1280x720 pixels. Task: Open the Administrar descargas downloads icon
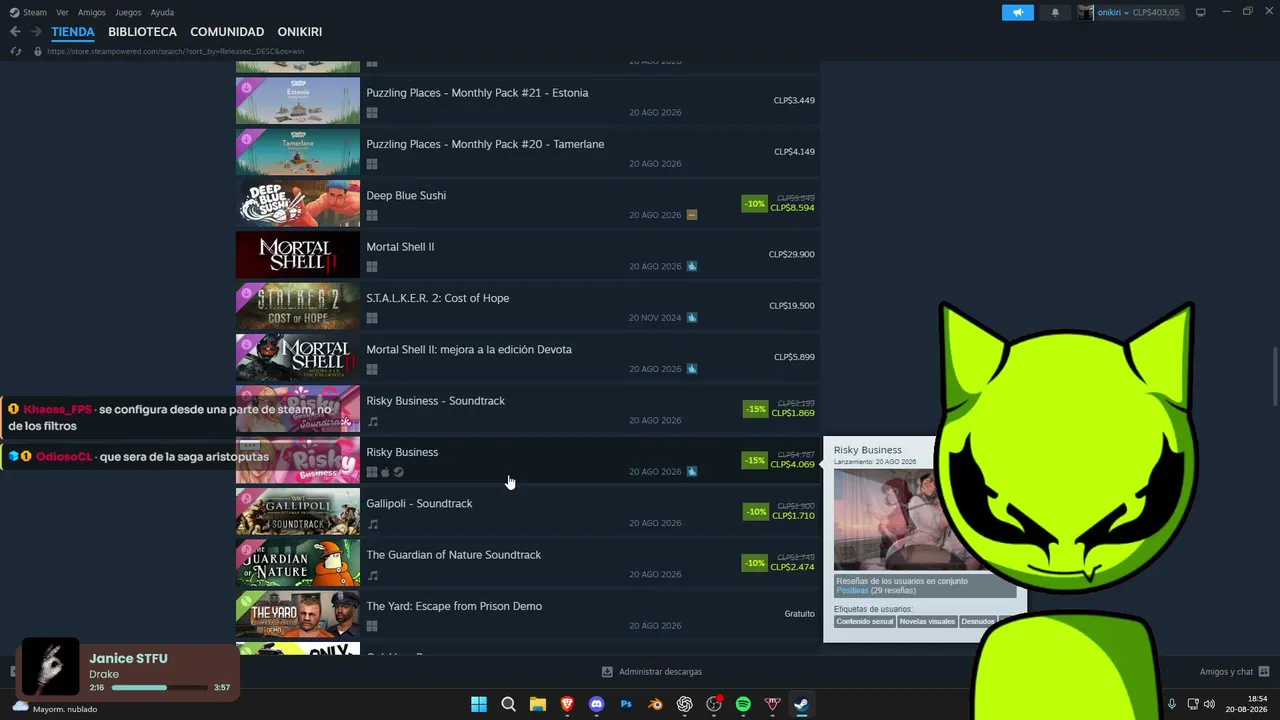coord(607,672)
